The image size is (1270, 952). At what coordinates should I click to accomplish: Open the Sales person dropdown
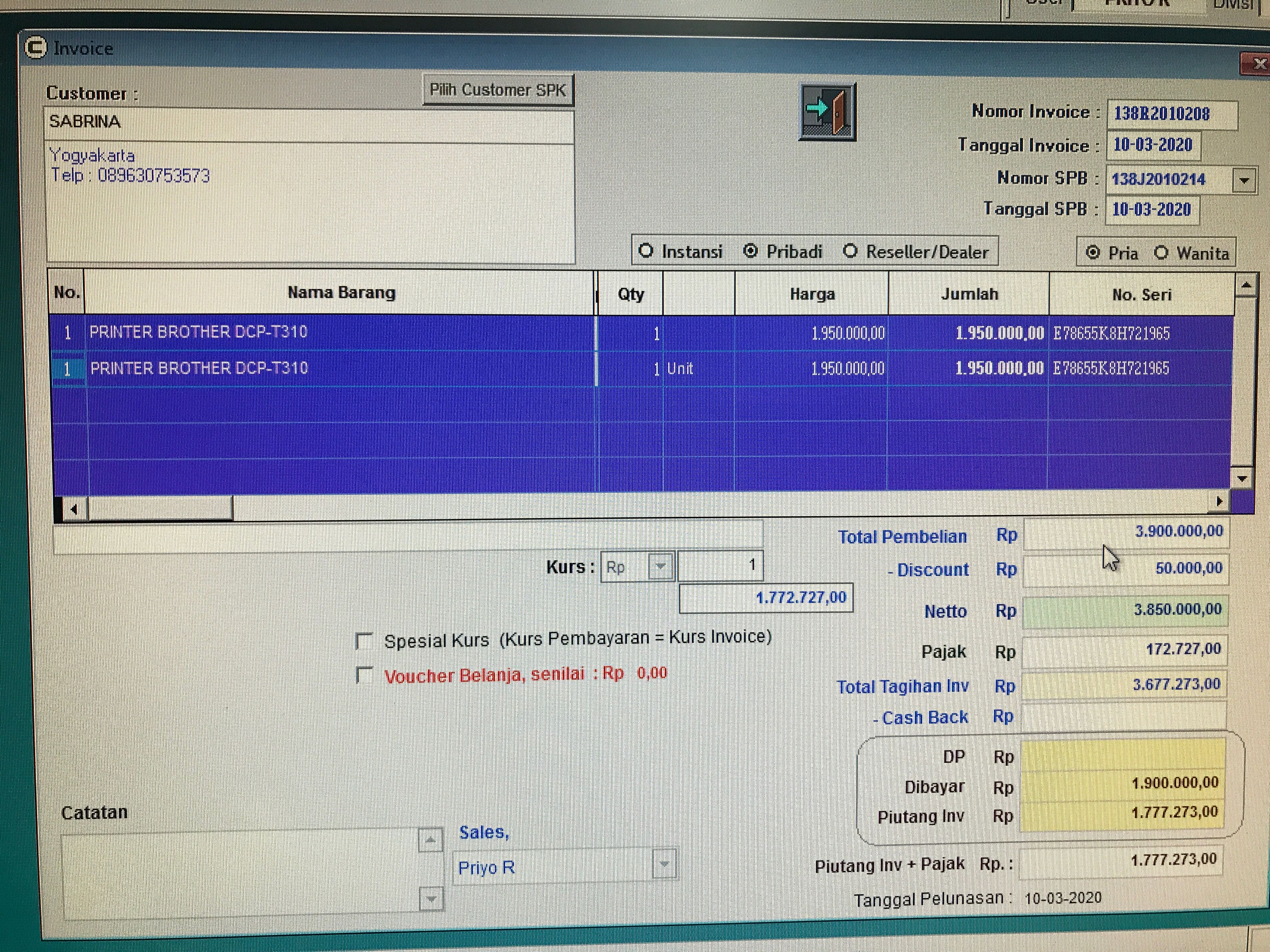click(x=664, y=864)
